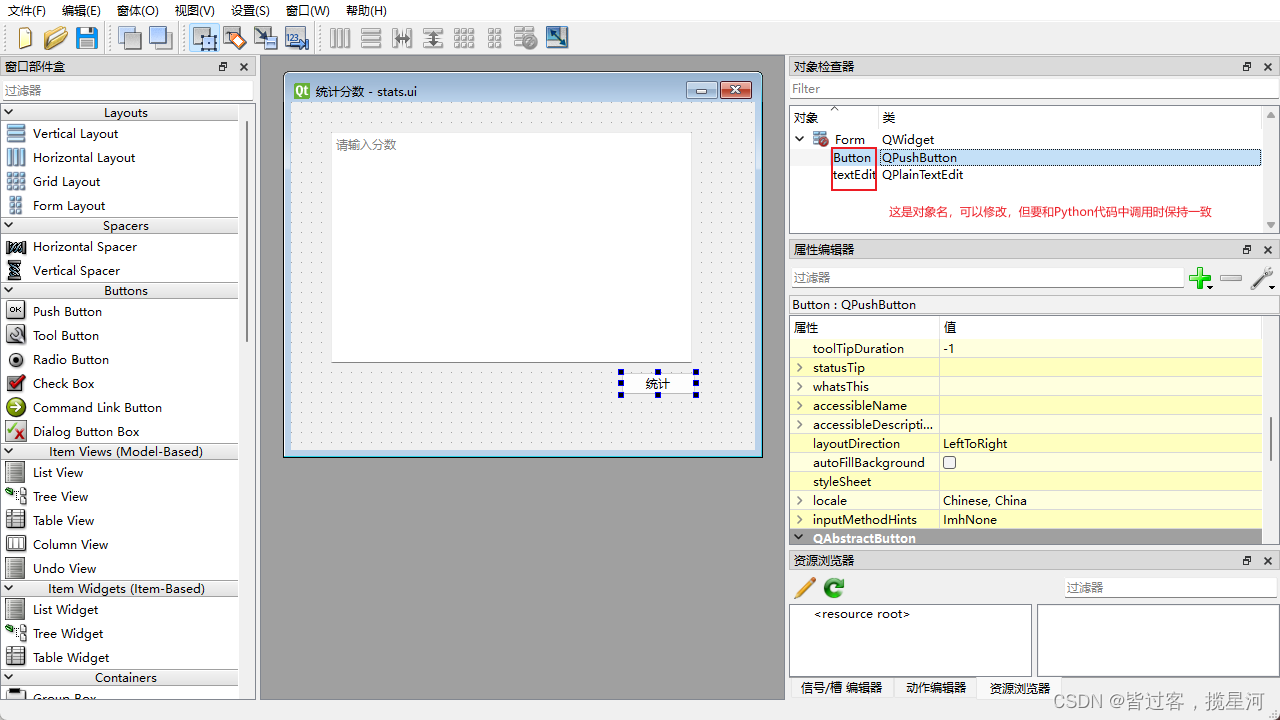Image resolution: width=1280 pixels, height=720 pixels.
Task: Select the Edit Widgets mode icon
Action: click(x=205, y=38)
